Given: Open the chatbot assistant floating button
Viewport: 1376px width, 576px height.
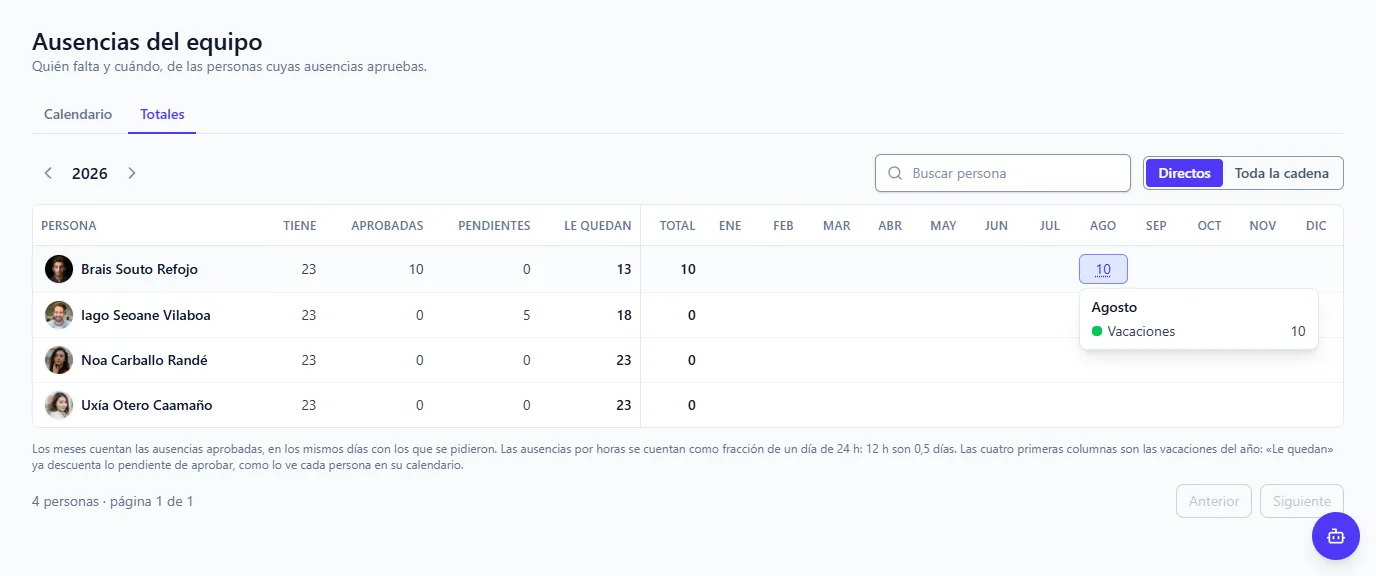Looking at the screenshot, I should [1336, 536].
